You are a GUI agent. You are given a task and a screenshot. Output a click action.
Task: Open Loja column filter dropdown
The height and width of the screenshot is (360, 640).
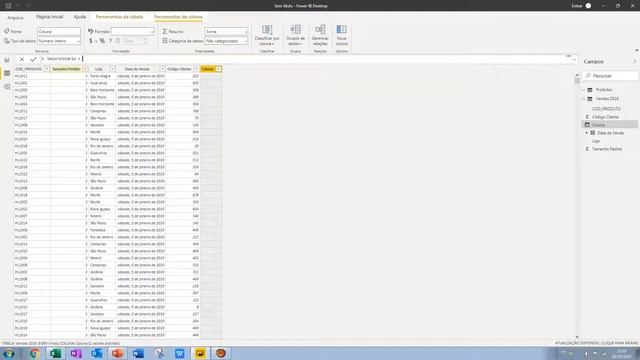coord(112,69)
